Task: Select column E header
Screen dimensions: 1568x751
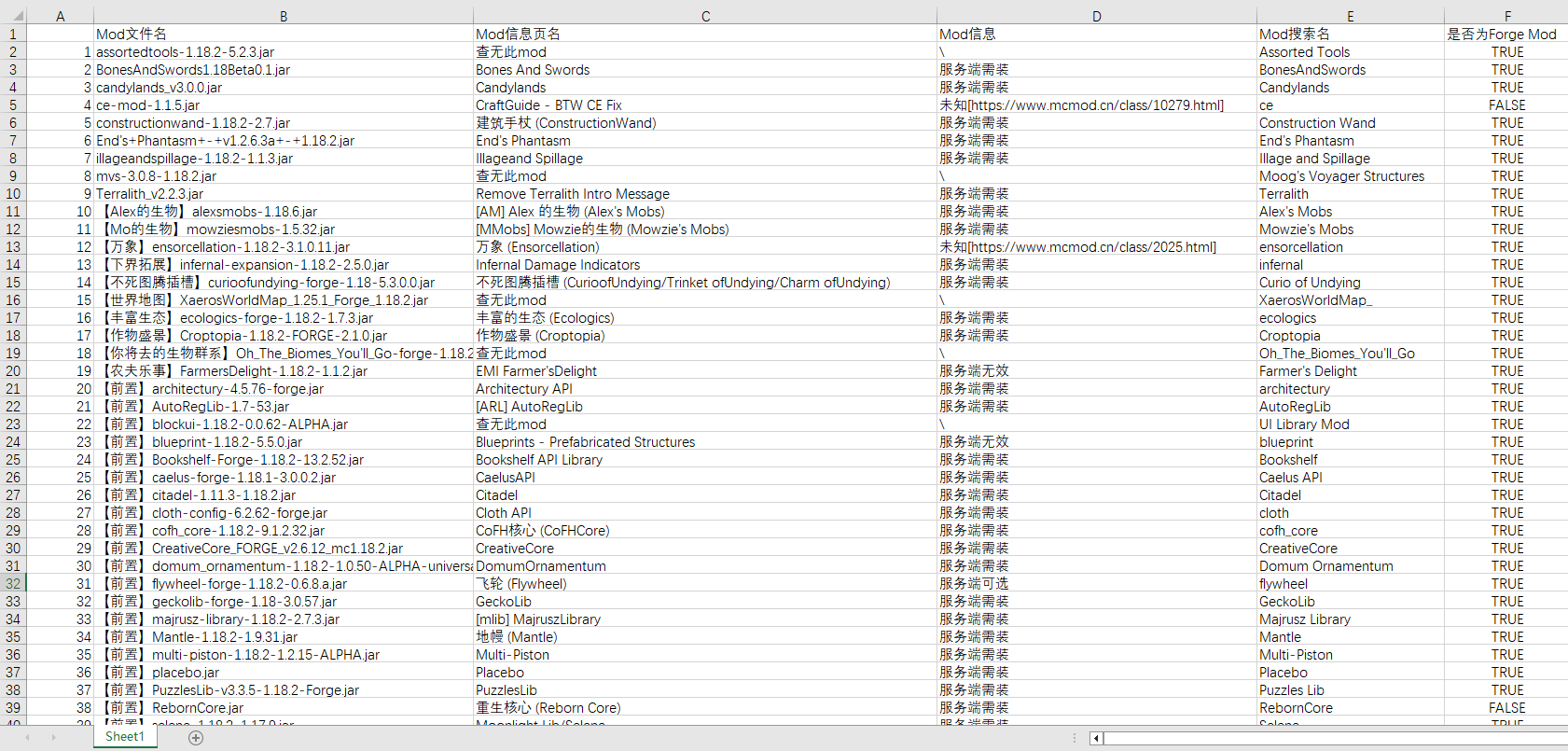Action: tap(1351, 16)
